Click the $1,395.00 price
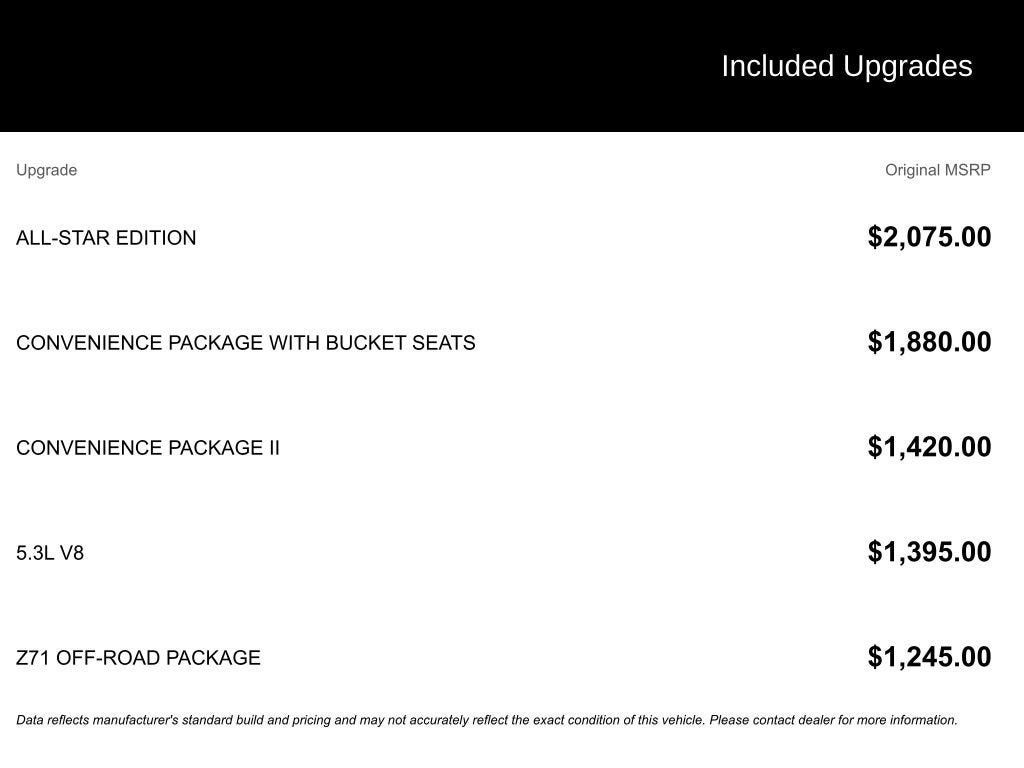The image size is (1024, 768). [x=929, y=552]
